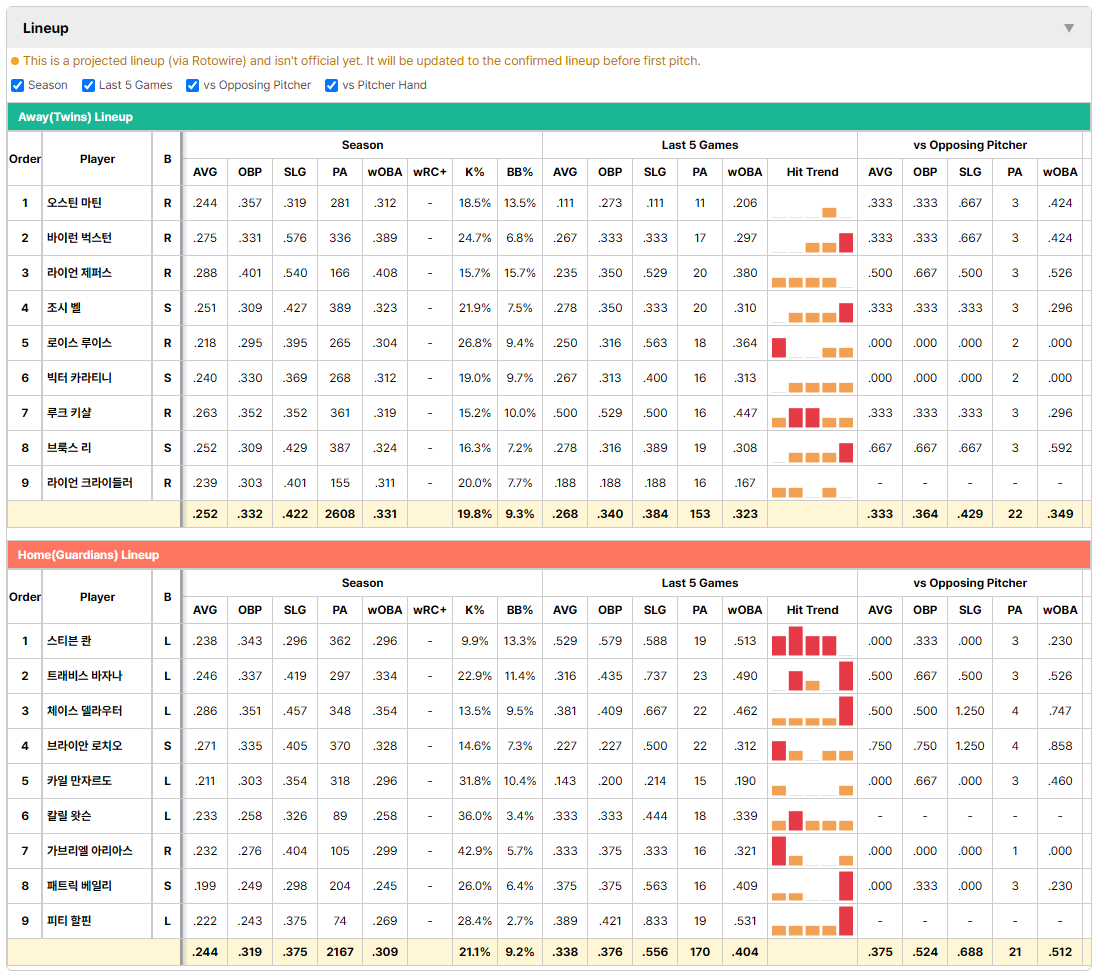
Task: Click the hit trend chart for 루크 키샬
Action: 812,413
